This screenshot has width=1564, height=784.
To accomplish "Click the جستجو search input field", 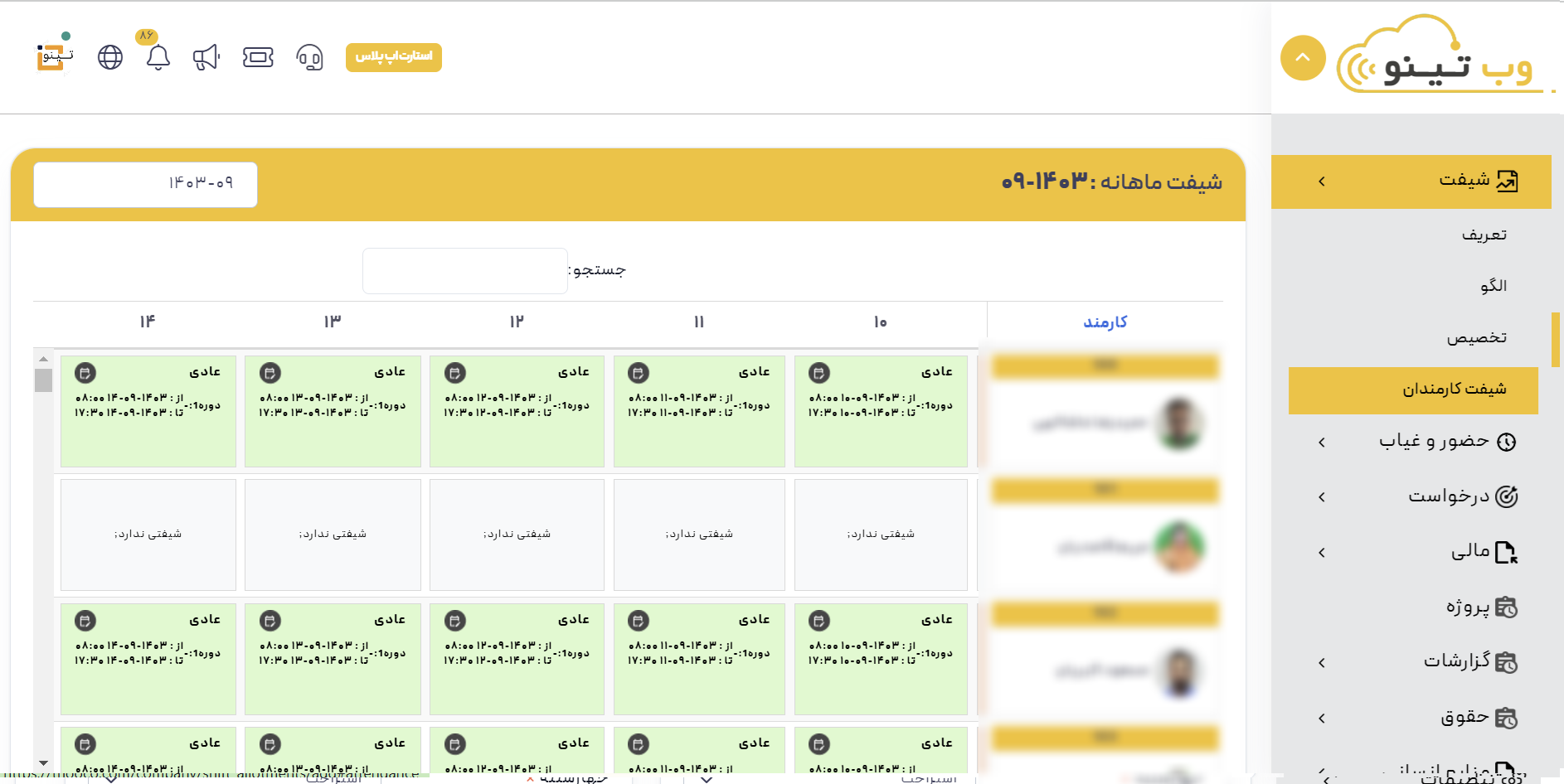I will tap(464, 271).
